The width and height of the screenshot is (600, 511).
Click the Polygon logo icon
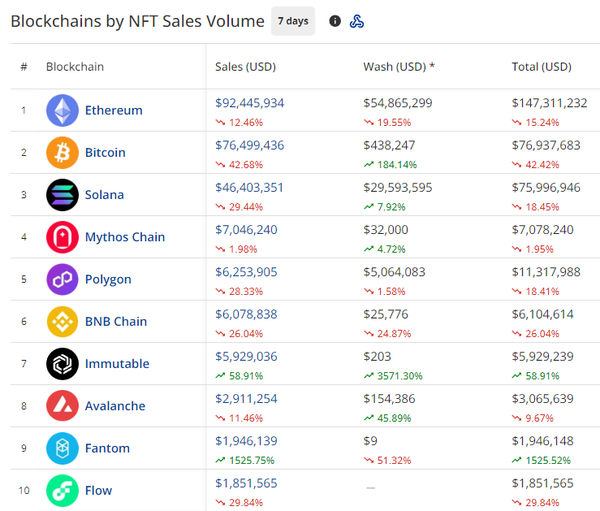pos(62,279)
